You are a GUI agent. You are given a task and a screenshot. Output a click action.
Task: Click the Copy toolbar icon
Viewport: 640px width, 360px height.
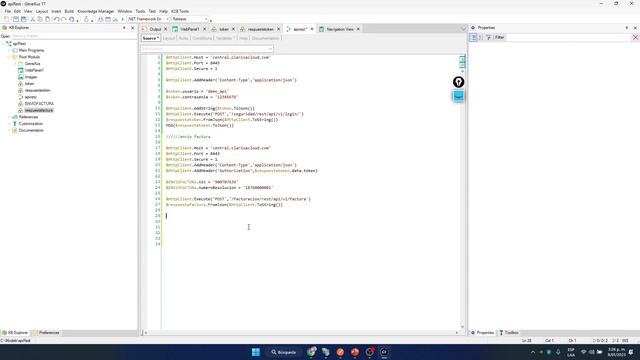(x=40, y=19)
